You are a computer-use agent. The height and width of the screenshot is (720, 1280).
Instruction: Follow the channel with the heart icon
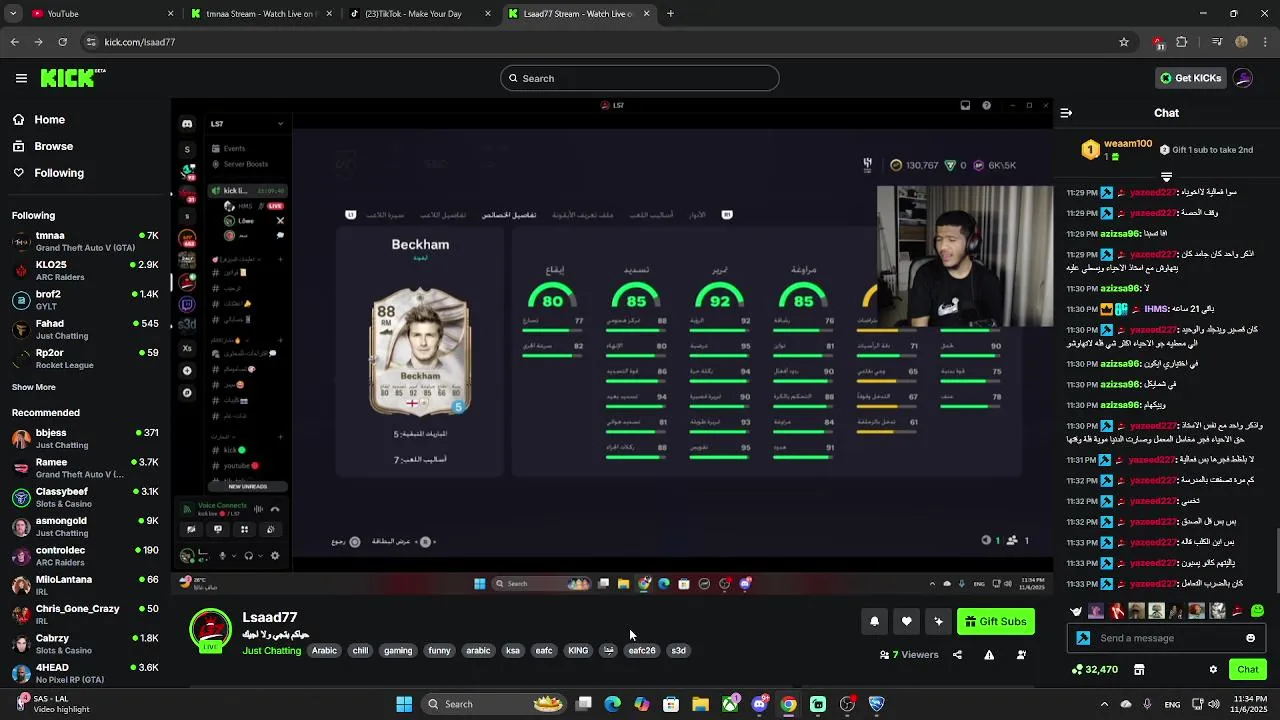click(906, 621)
